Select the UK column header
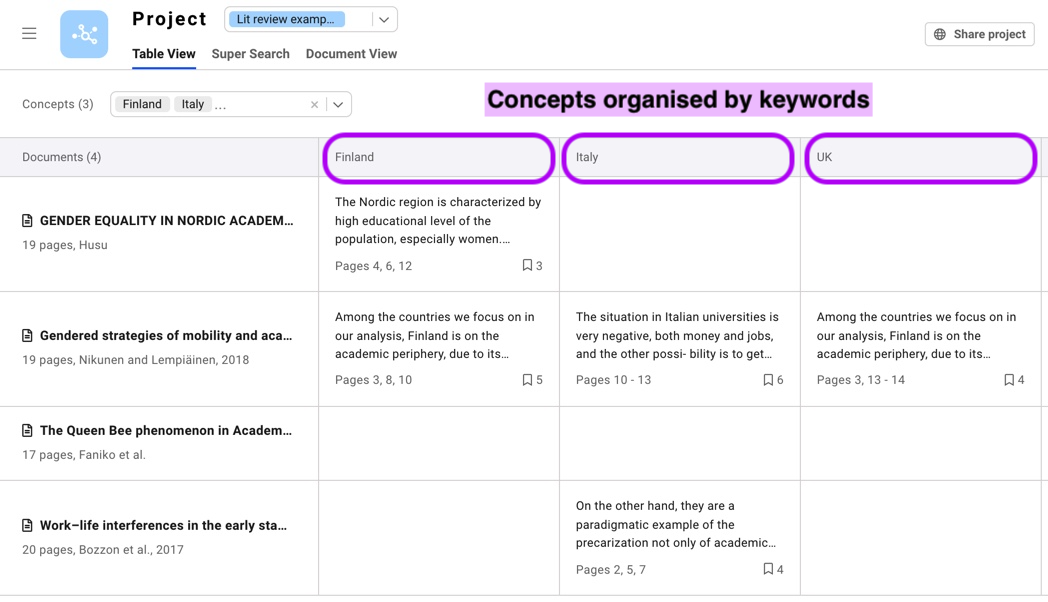 [x=920, y=158]
